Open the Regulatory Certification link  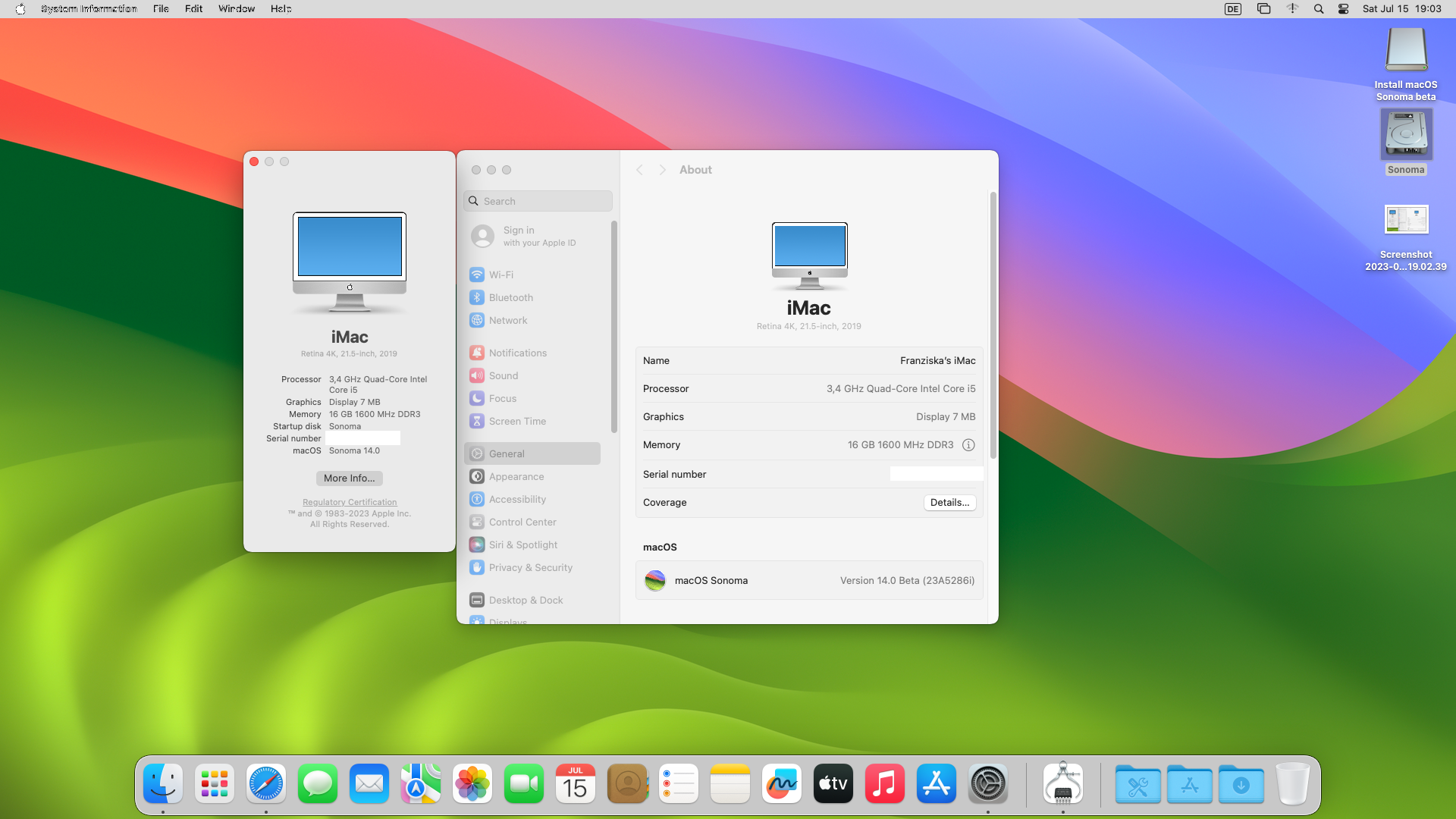point(350,502)
